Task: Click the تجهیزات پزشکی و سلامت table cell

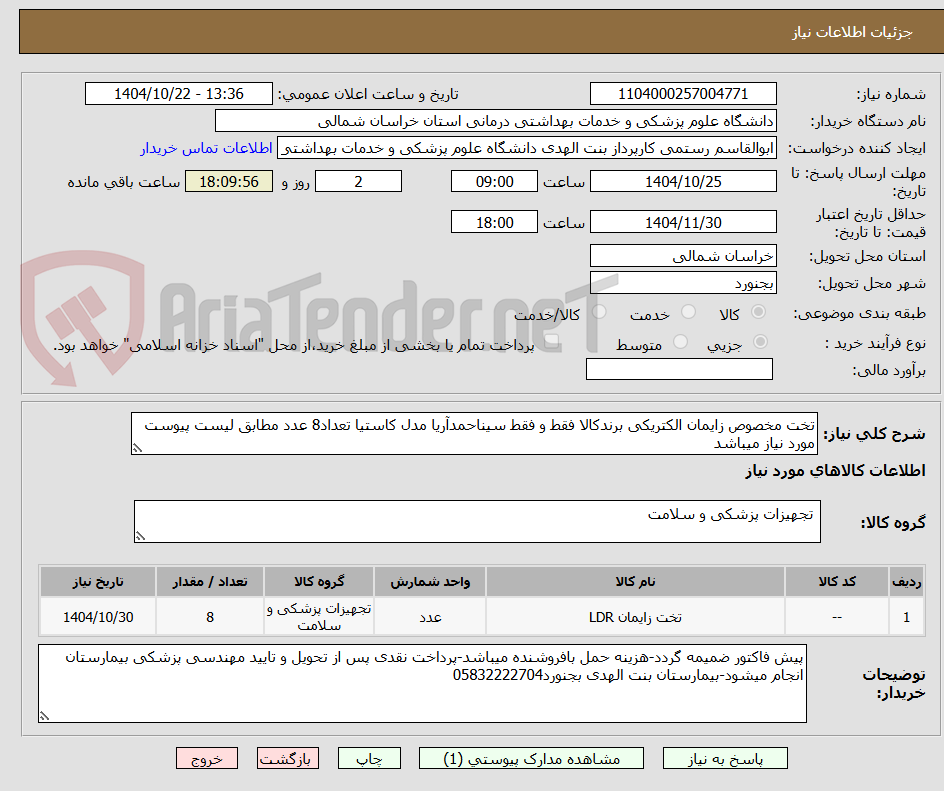Action: (x=319, y=617)
